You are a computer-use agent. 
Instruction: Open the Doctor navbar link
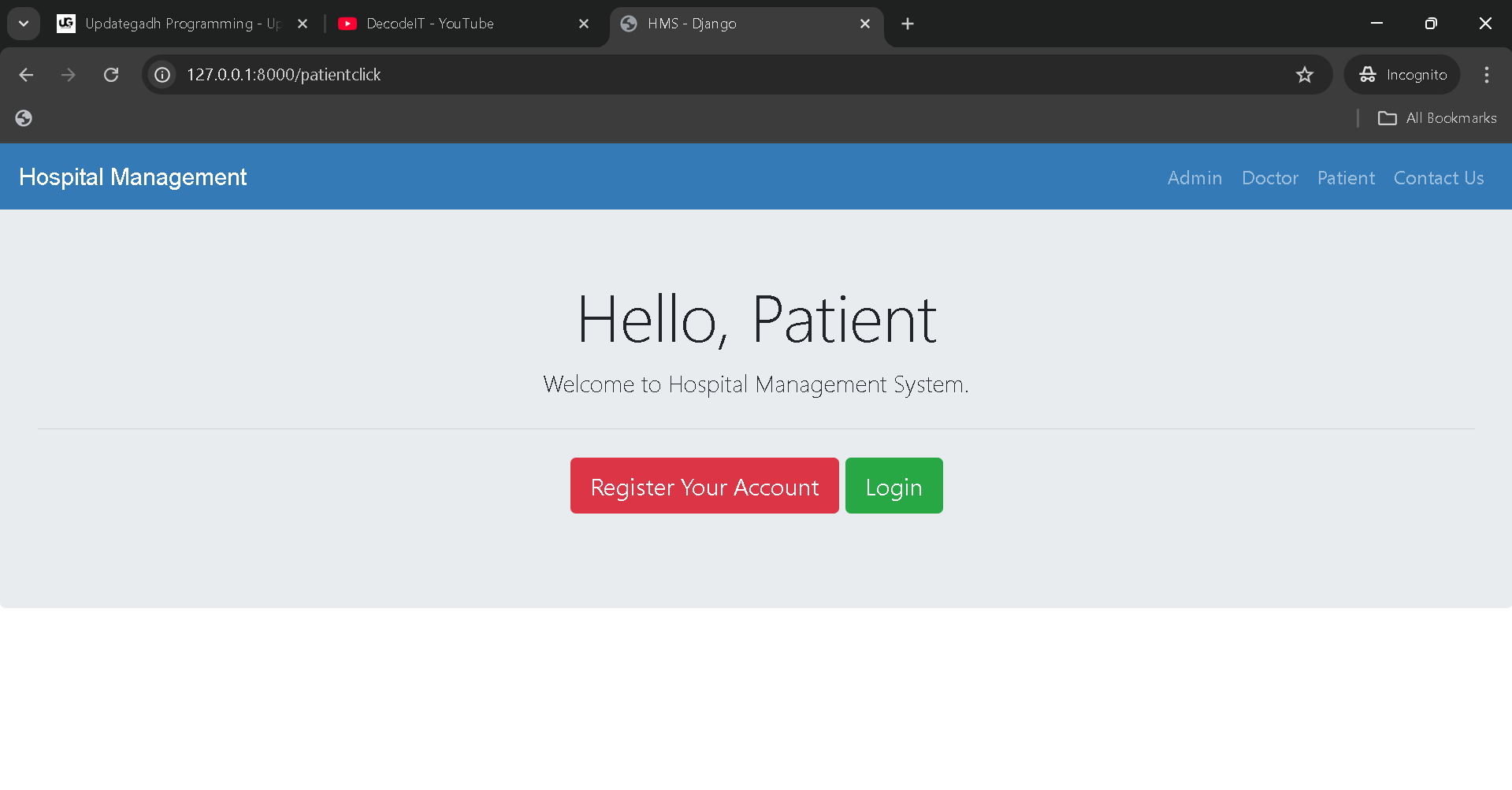(x=1269, y=178)
